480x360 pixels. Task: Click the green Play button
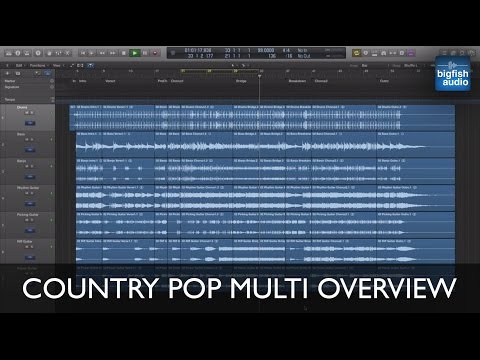[x=135, y=53]
